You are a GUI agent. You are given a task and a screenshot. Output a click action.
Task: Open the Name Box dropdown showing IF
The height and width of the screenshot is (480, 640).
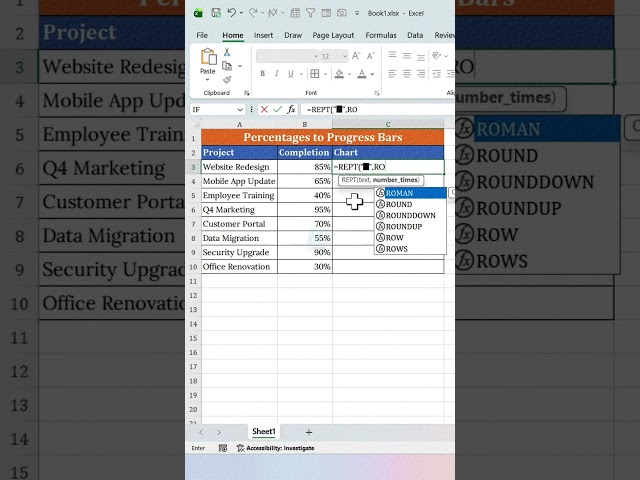point(240,109)
